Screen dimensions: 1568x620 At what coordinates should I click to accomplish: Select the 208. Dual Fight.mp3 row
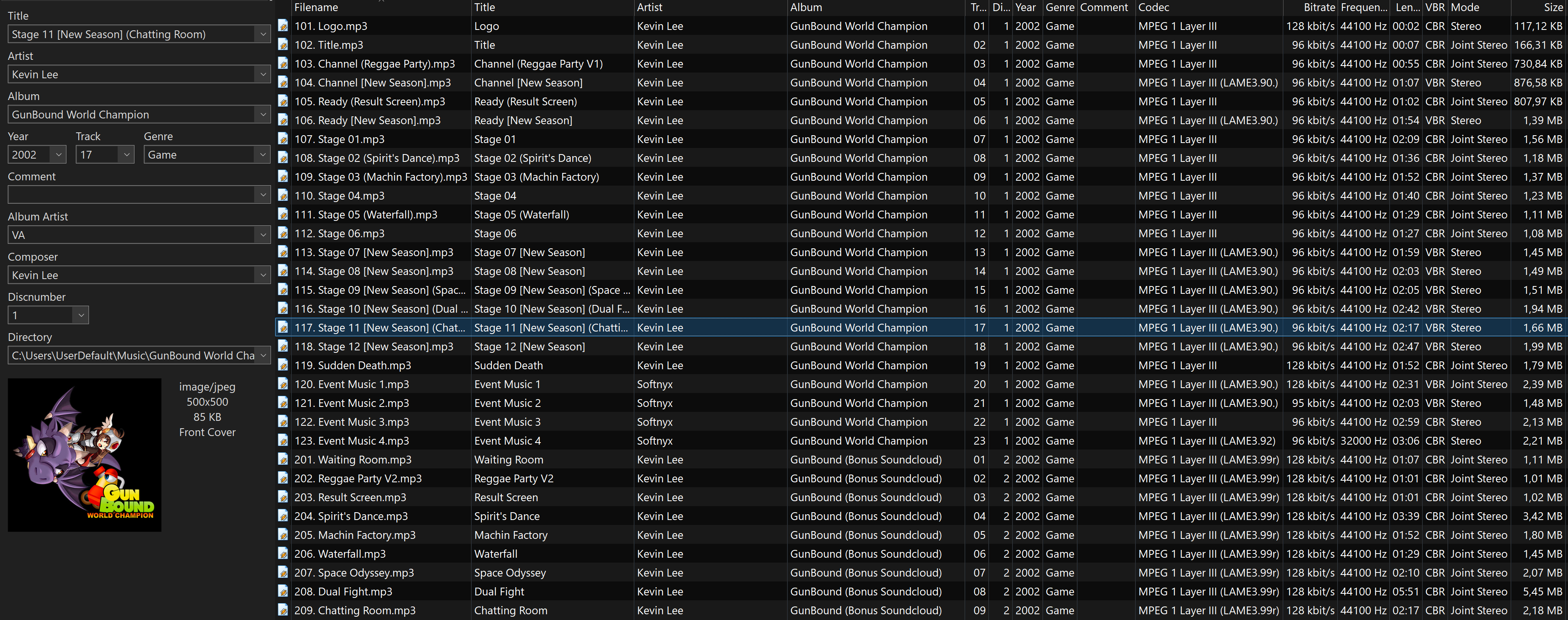click(x=343, y=591)
